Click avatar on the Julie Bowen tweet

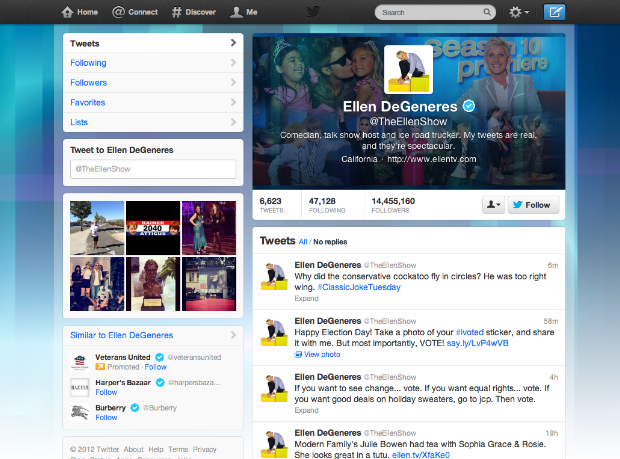[274, 444]
